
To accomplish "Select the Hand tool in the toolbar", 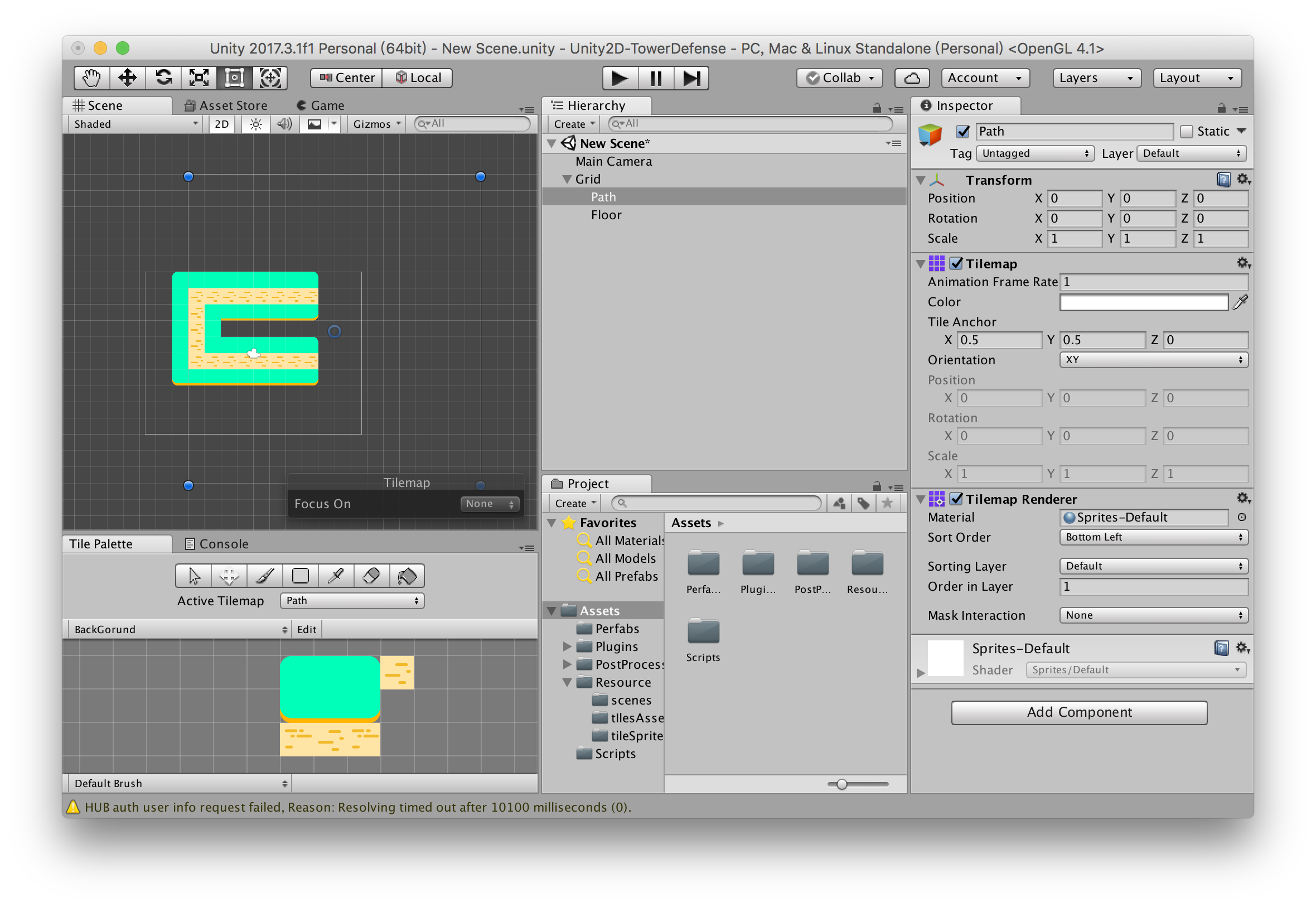I will [x=90, y=78].
